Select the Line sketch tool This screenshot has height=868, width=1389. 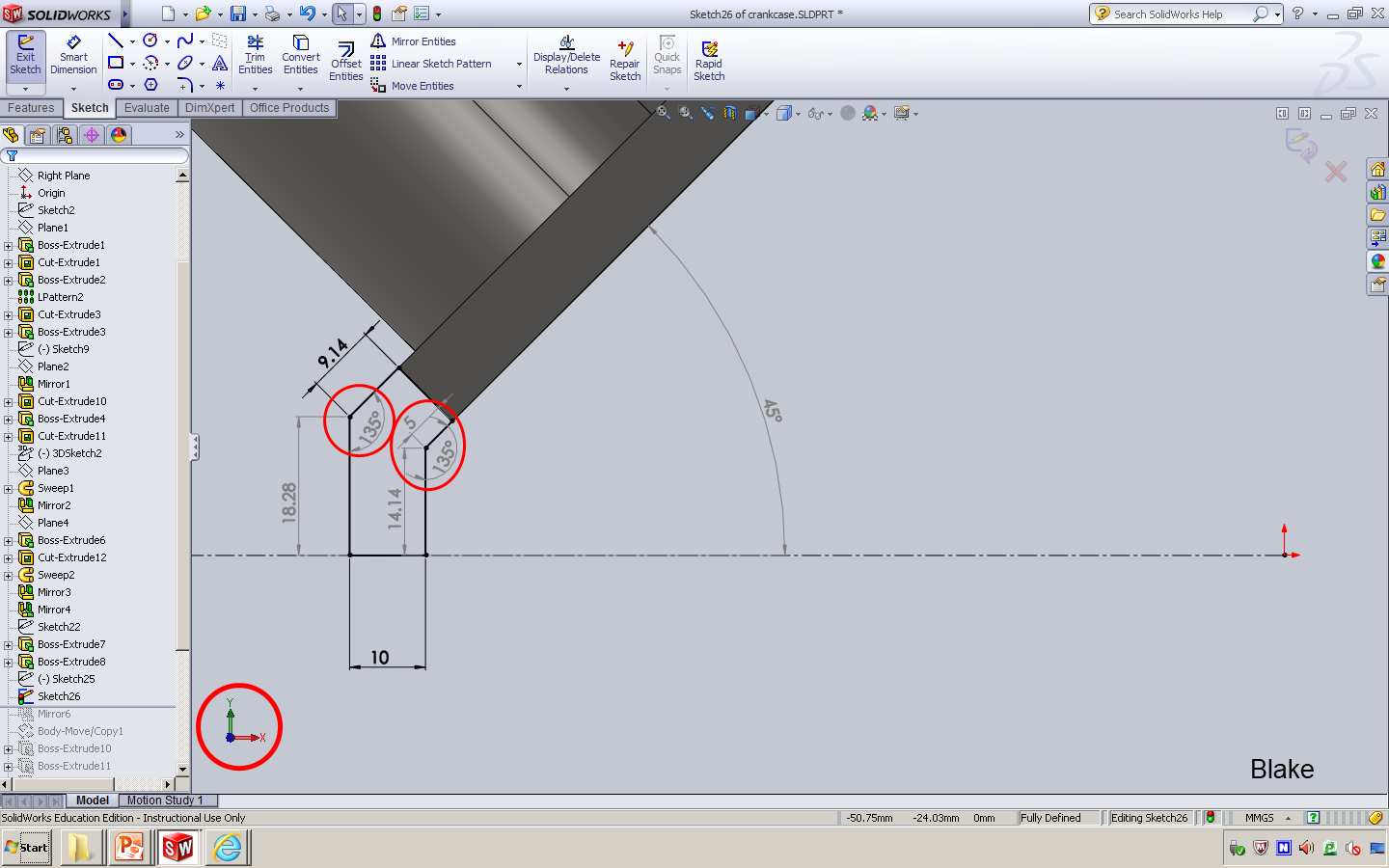(x=116, y=41)
